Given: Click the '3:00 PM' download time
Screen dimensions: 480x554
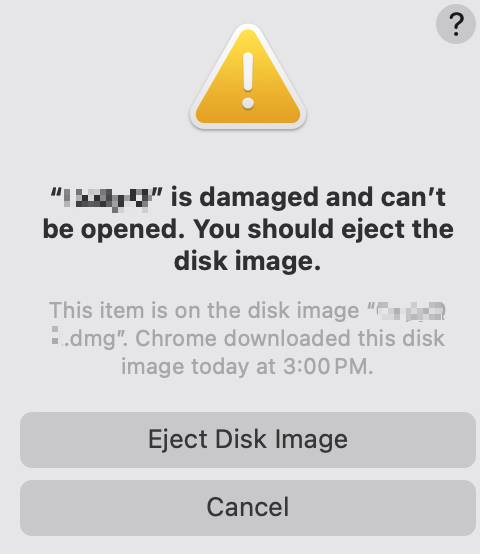Looking at the screenshot, I should point(326,367).
